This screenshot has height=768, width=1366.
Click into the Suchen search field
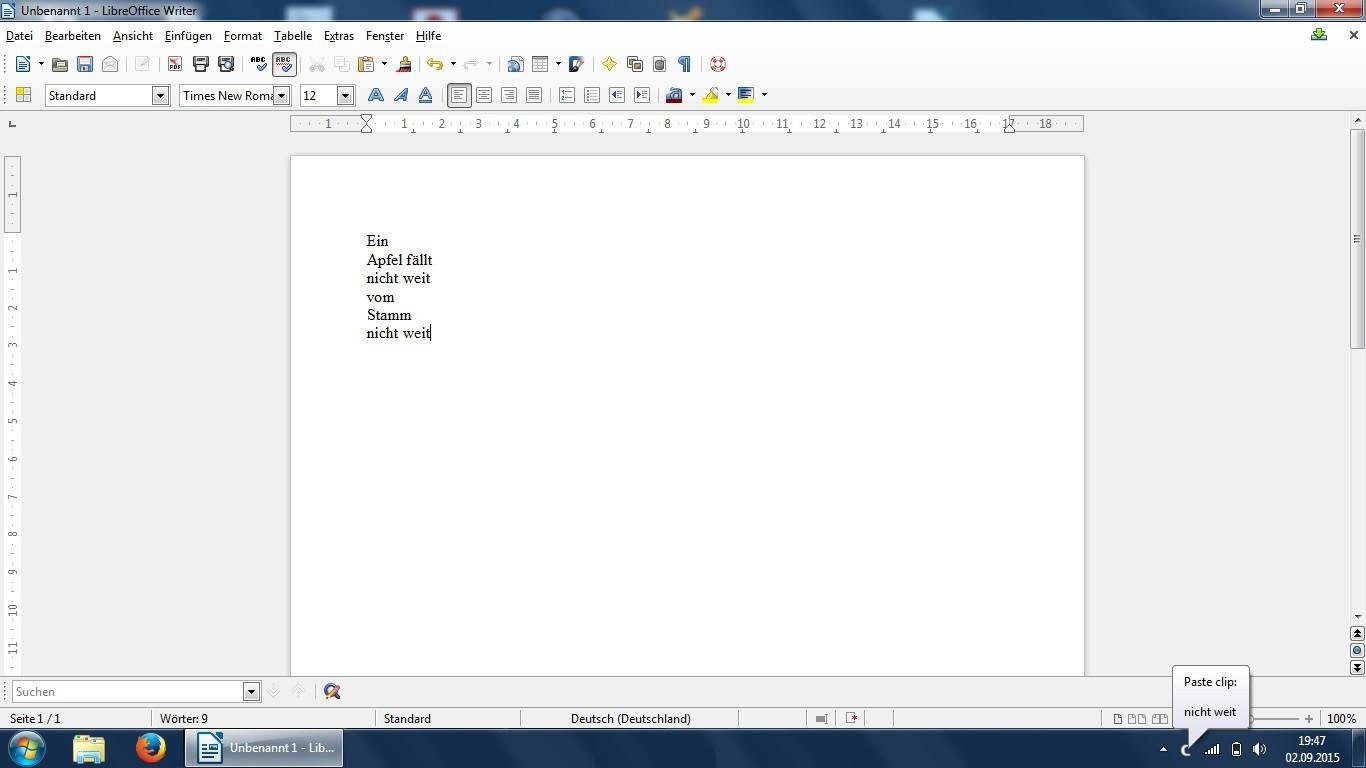(128, 691)
